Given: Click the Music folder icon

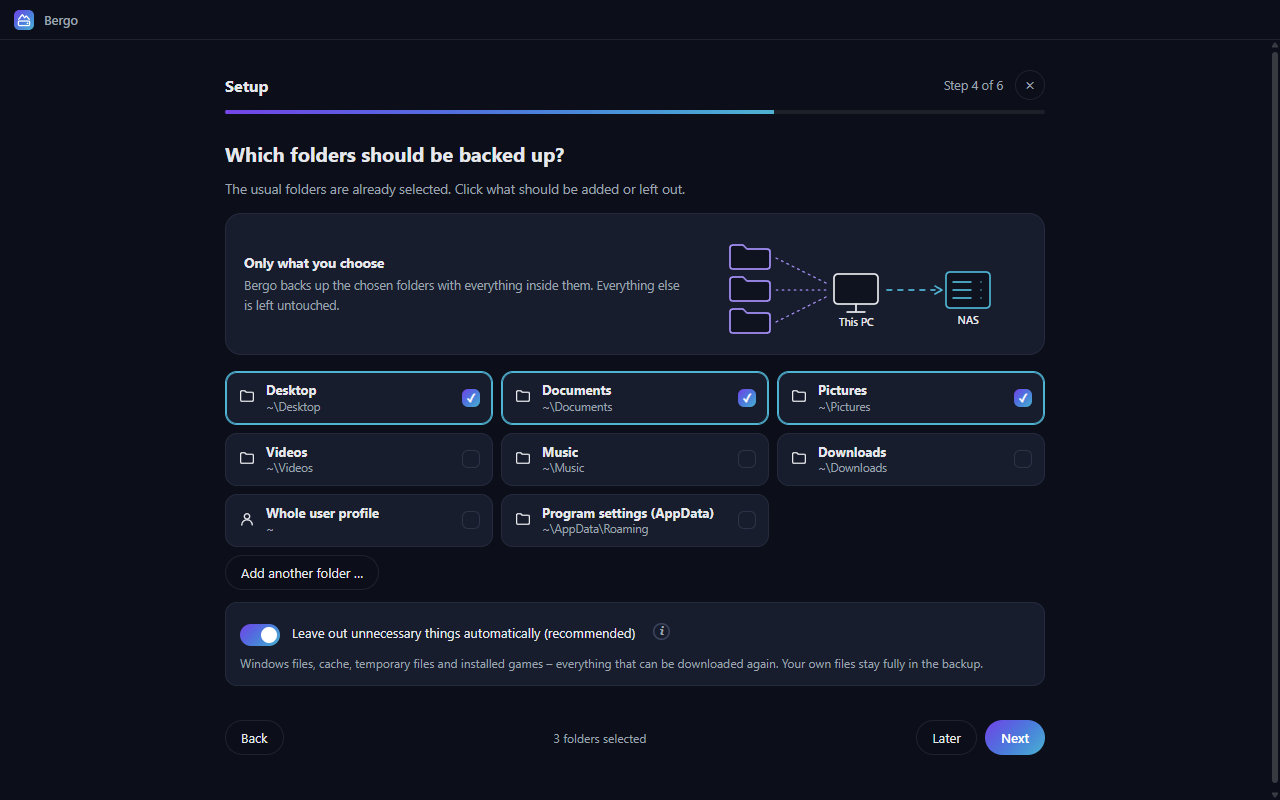Looking at the screenshot, I should click(x=523, y=459).
